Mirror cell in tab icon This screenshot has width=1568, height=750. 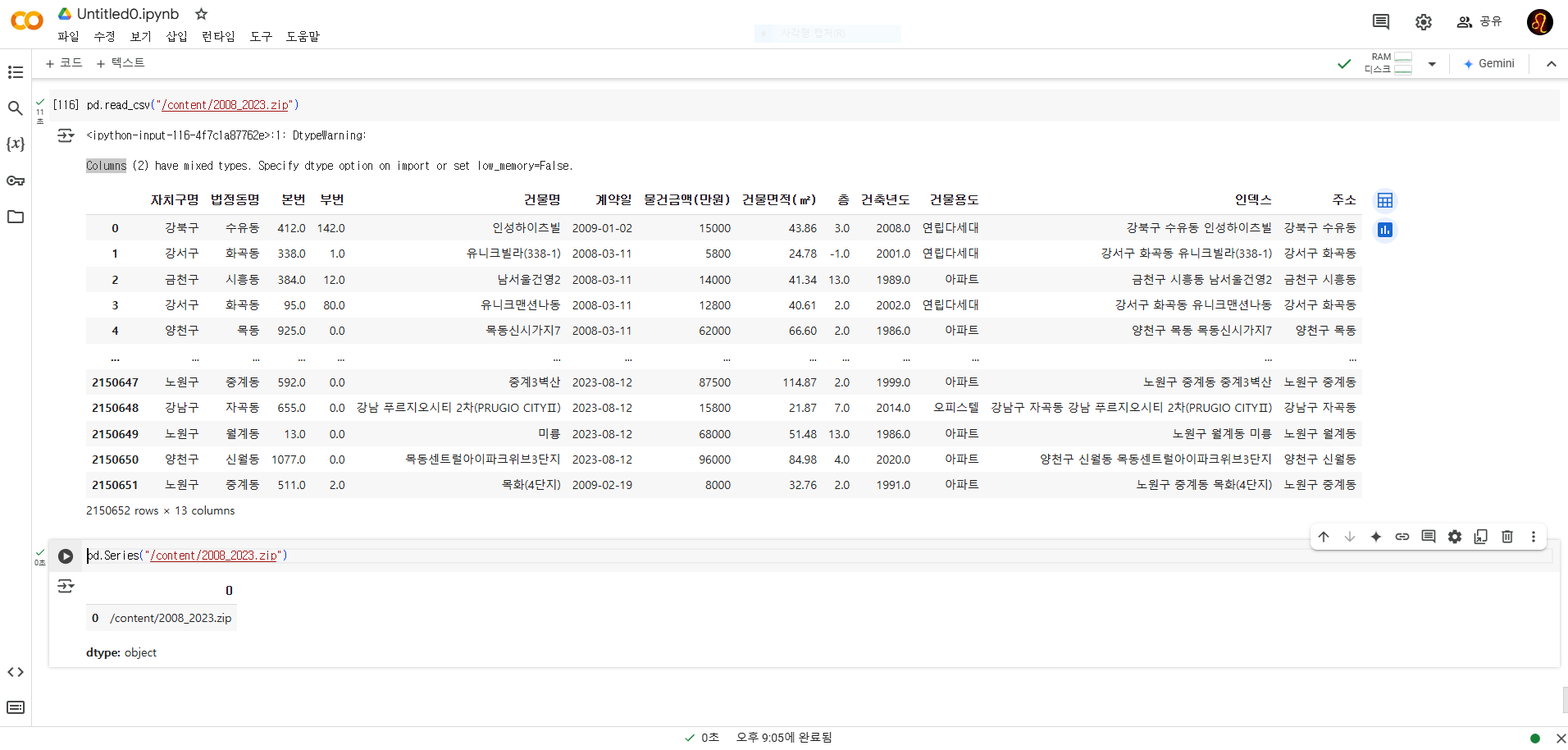tap(1481, 537)
